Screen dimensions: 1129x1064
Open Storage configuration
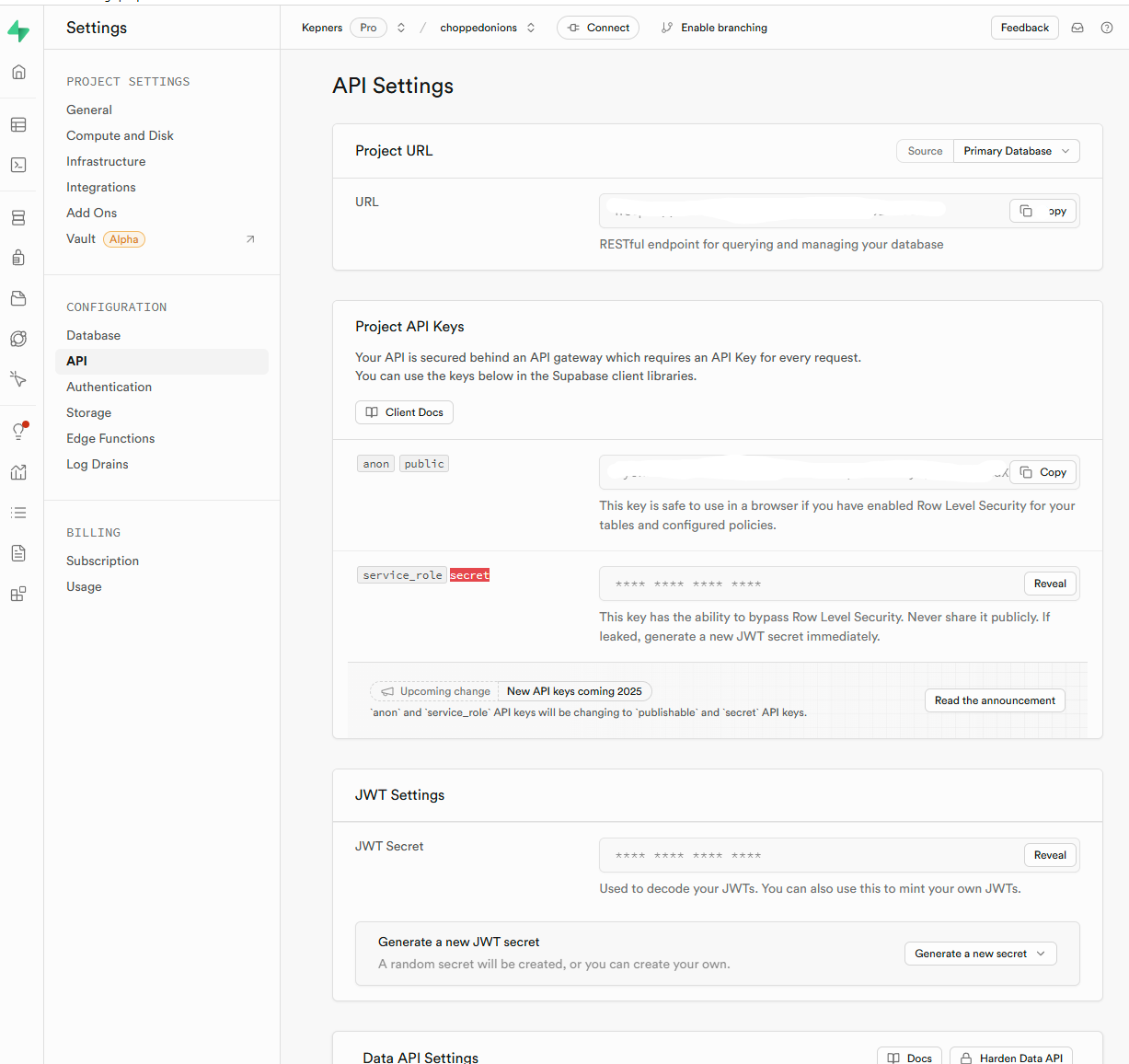(x=88, y=412)
